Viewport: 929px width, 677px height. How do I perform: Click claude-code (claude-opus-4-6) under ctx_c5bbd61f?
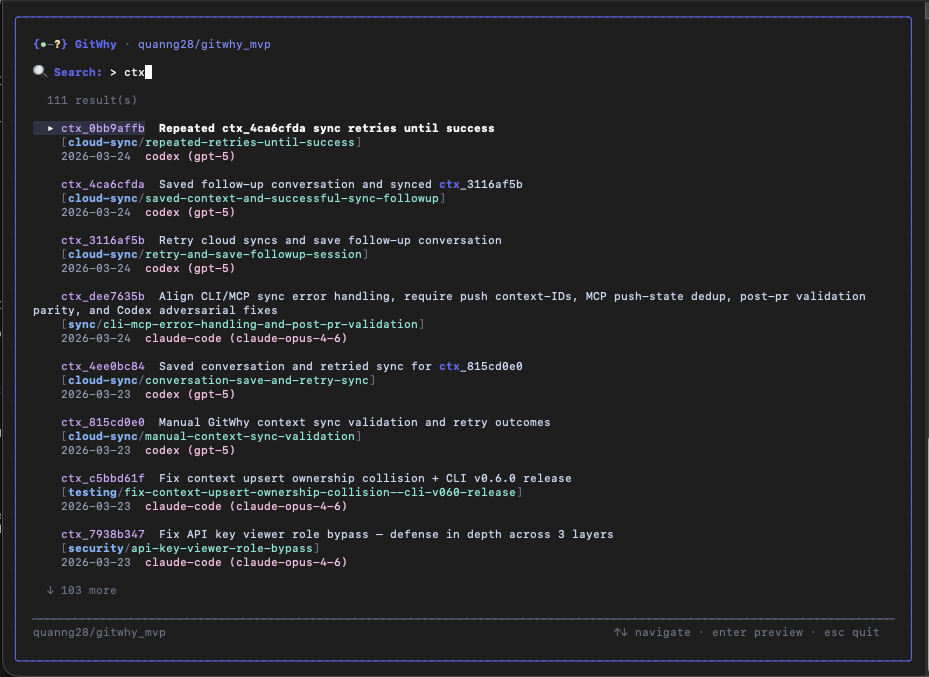tap(246, 506)
